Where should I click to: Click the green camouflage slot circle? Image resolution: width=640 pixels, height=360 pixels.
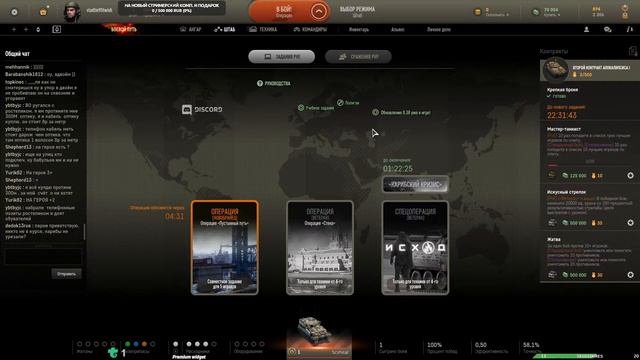pyautogui.click(x=128, y=344)
